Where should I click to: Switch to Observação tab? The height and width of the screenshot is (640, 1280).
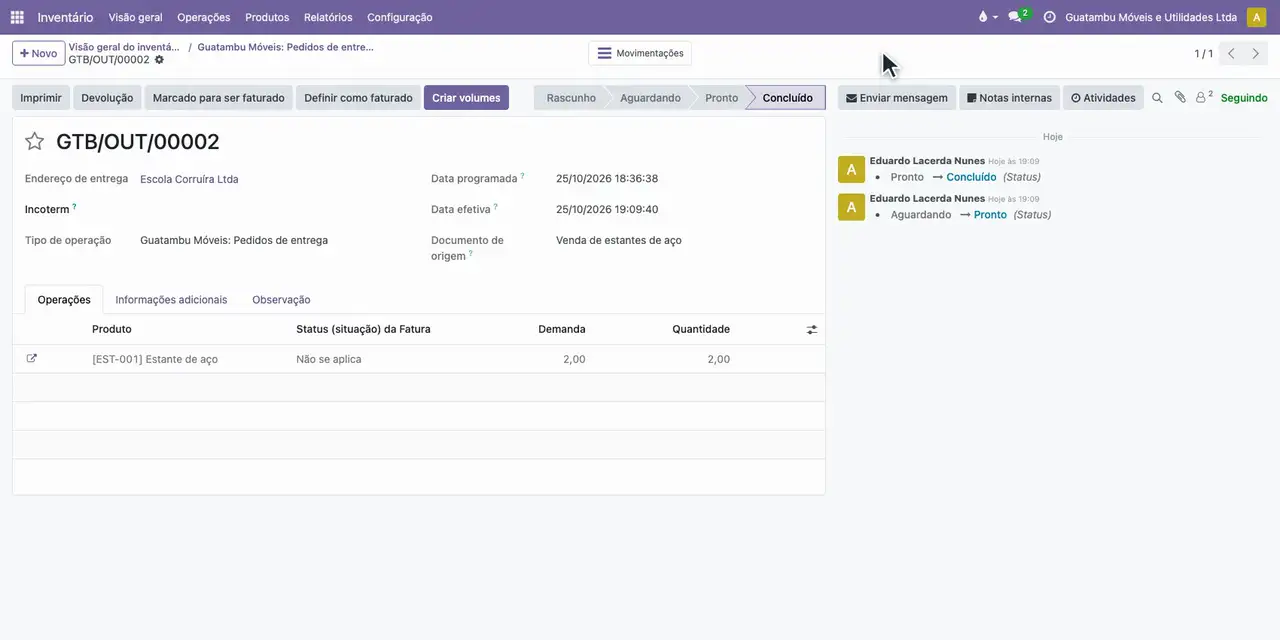point(281,299)
